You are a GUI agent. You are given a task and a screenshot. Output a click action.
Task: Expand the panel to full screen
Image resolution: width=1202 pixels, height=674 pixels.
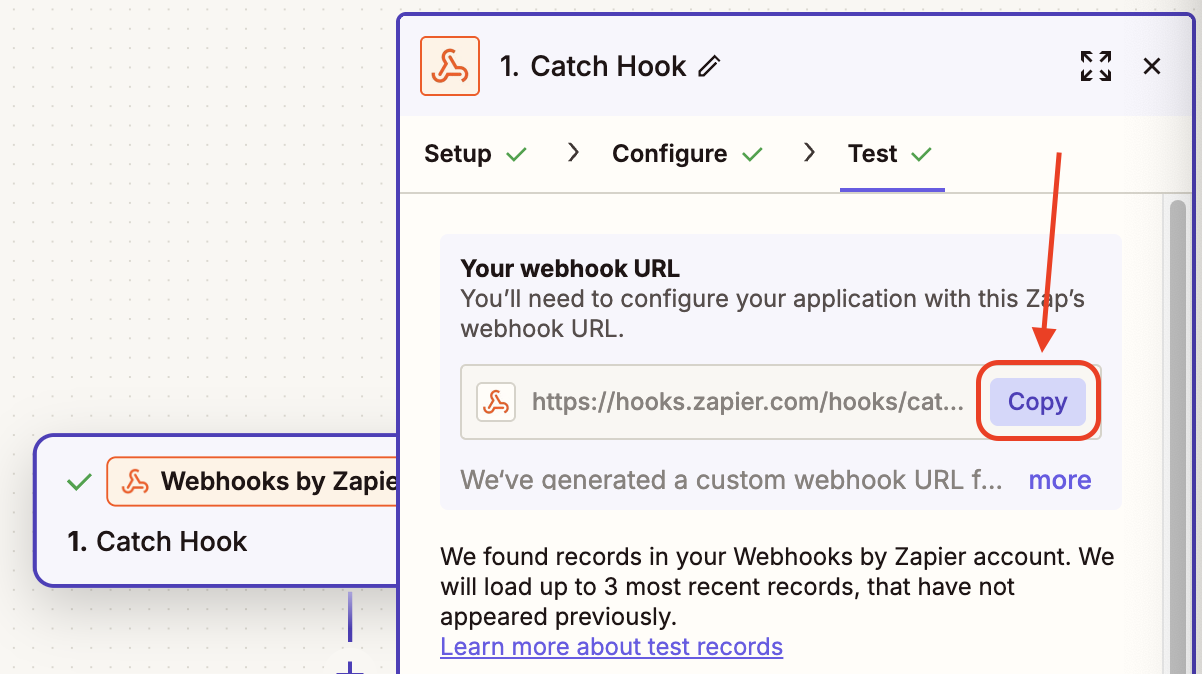click(x=1096, y=66)
